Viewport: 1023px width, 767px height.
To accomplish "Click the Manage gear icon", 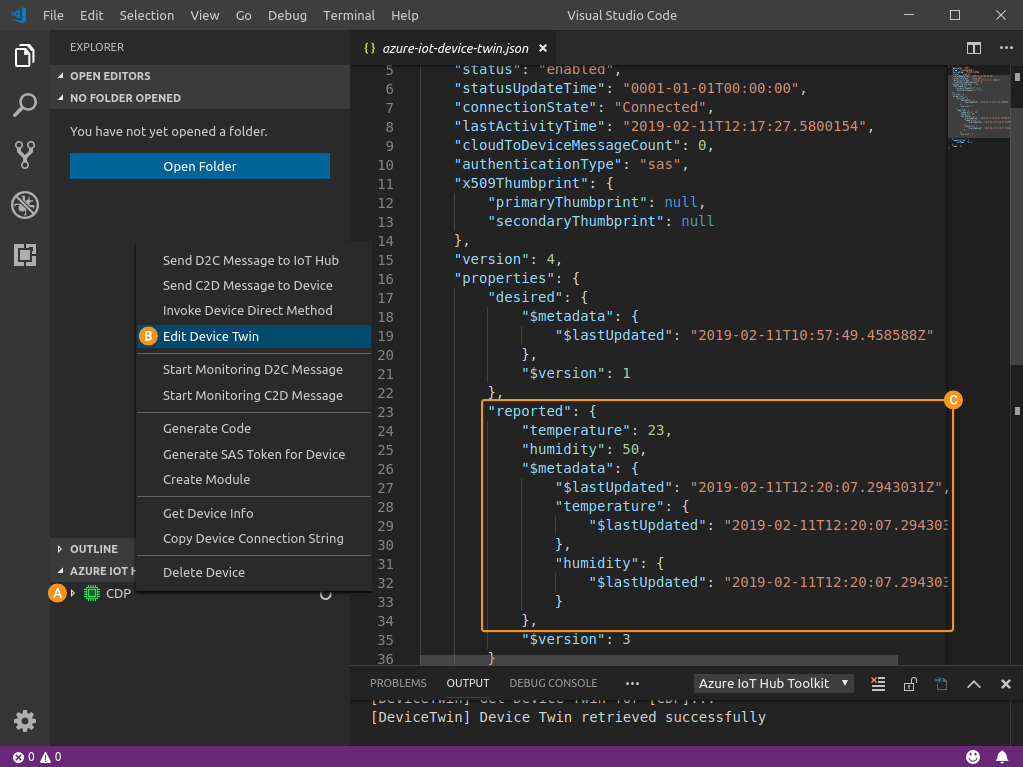I will (x=25, y=720).
